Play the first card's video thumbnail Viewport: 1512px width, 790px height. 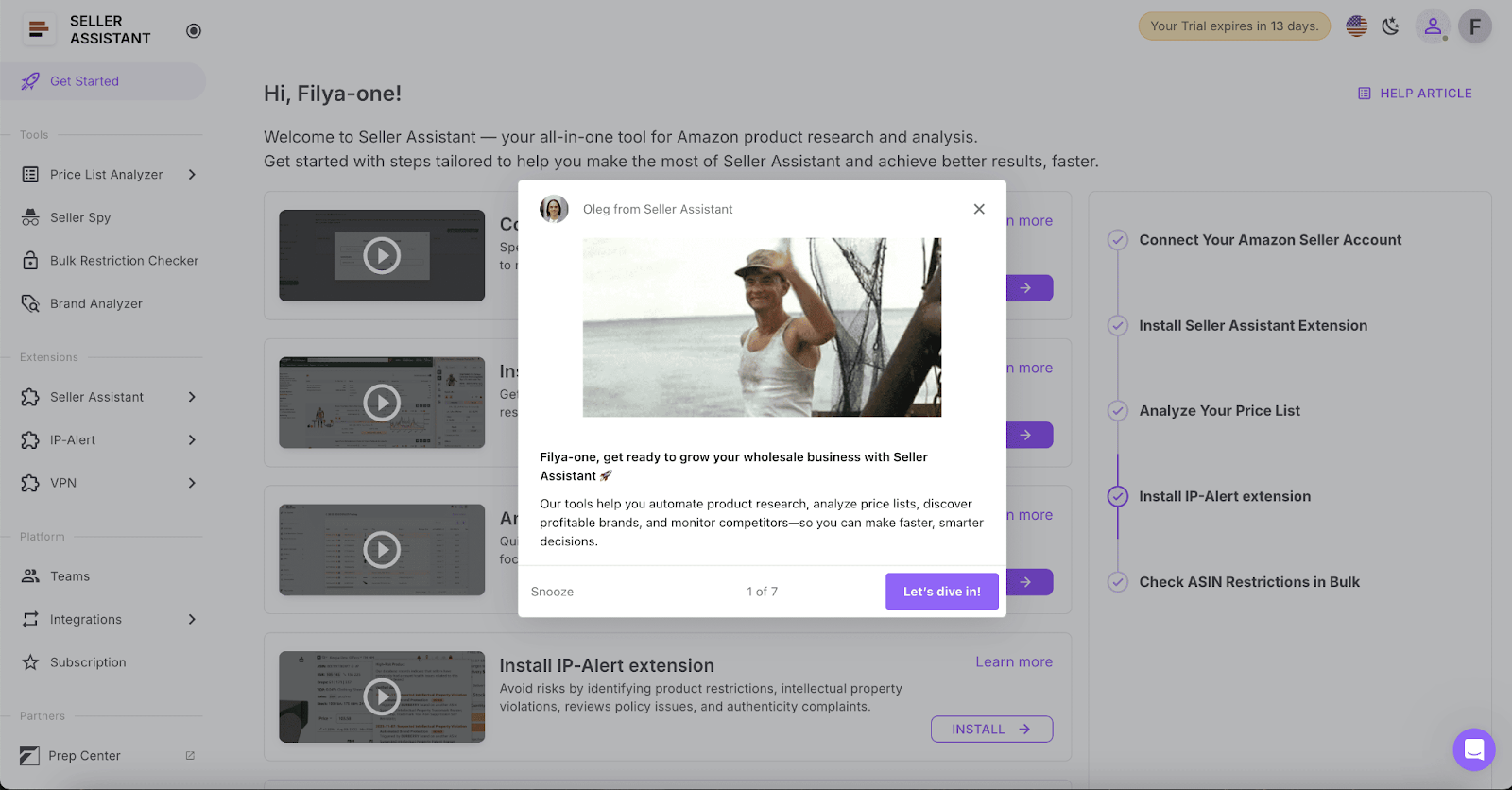(x=382, y=255)
